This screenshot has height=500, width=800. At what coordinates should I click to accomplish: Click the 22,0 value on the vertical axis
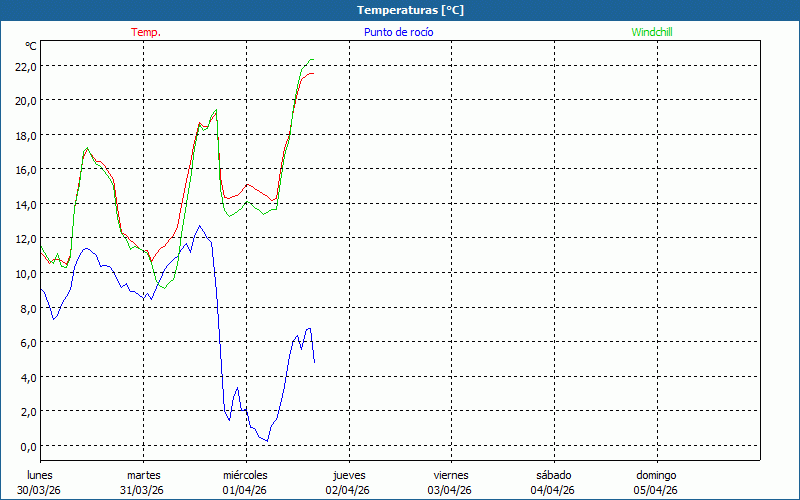[25, 66]
